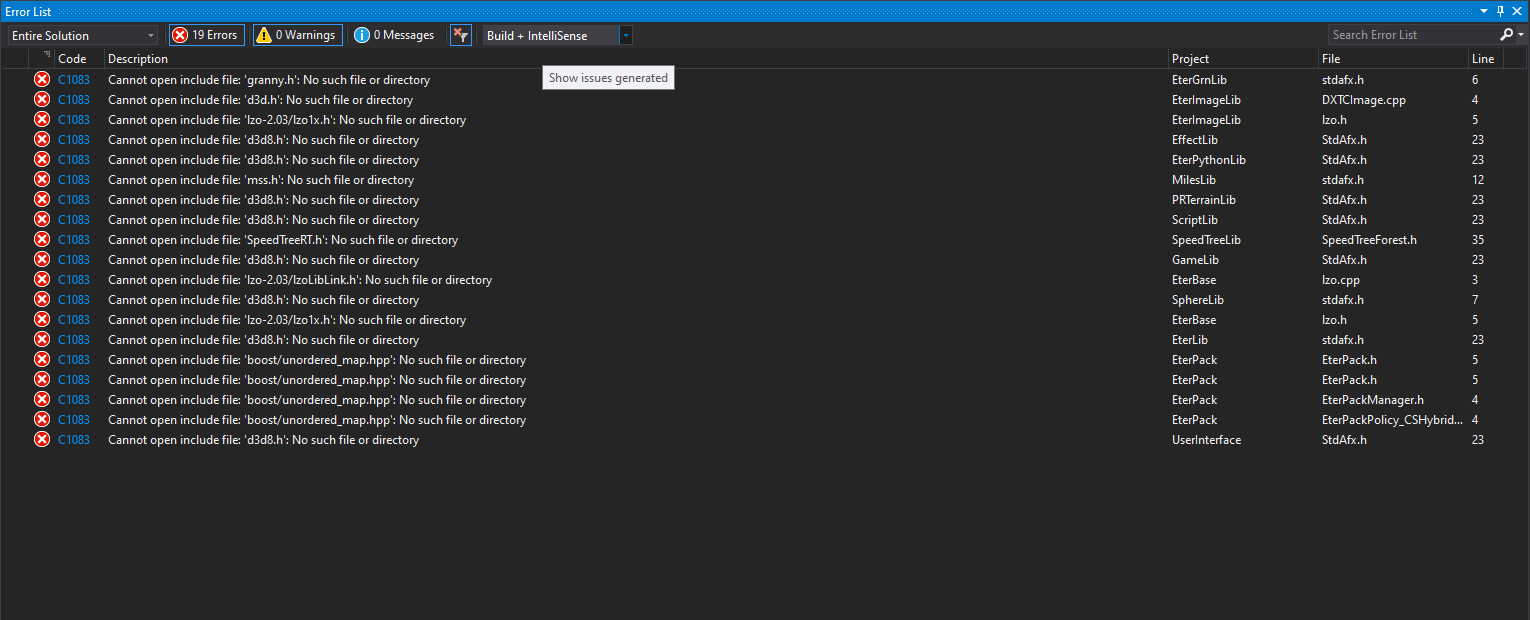The height and width of the screenshot is (620, 1530).
Task: Click the error icon in the EterPackManager.h row
Action: [42, 399]
